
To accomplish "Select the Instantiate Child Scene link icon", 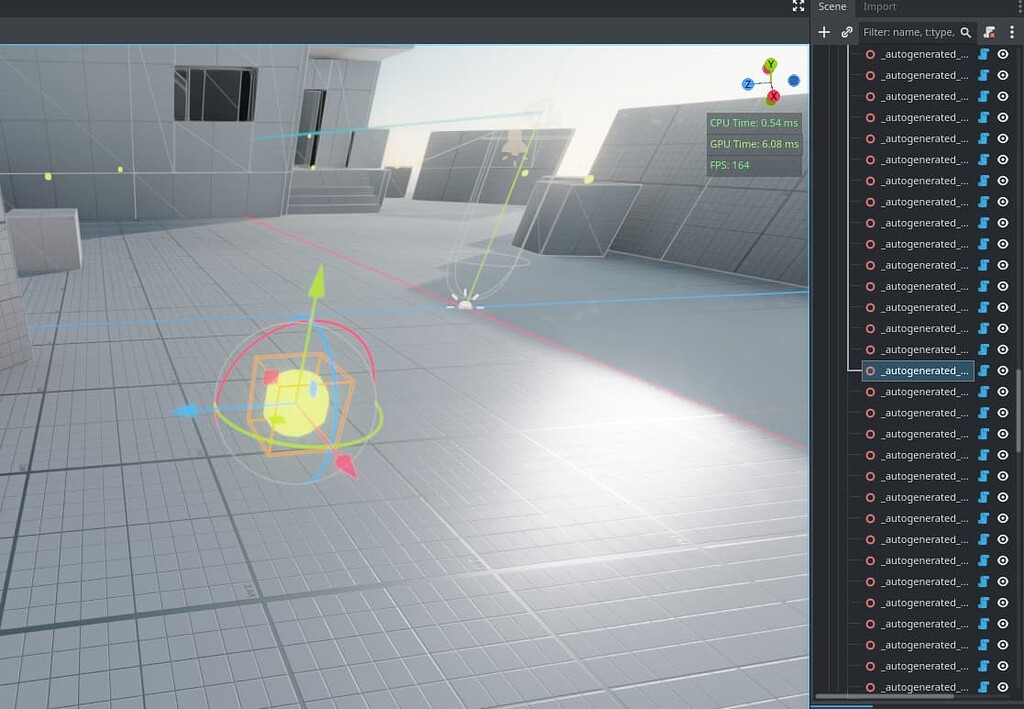I will [x=846, y=31].
